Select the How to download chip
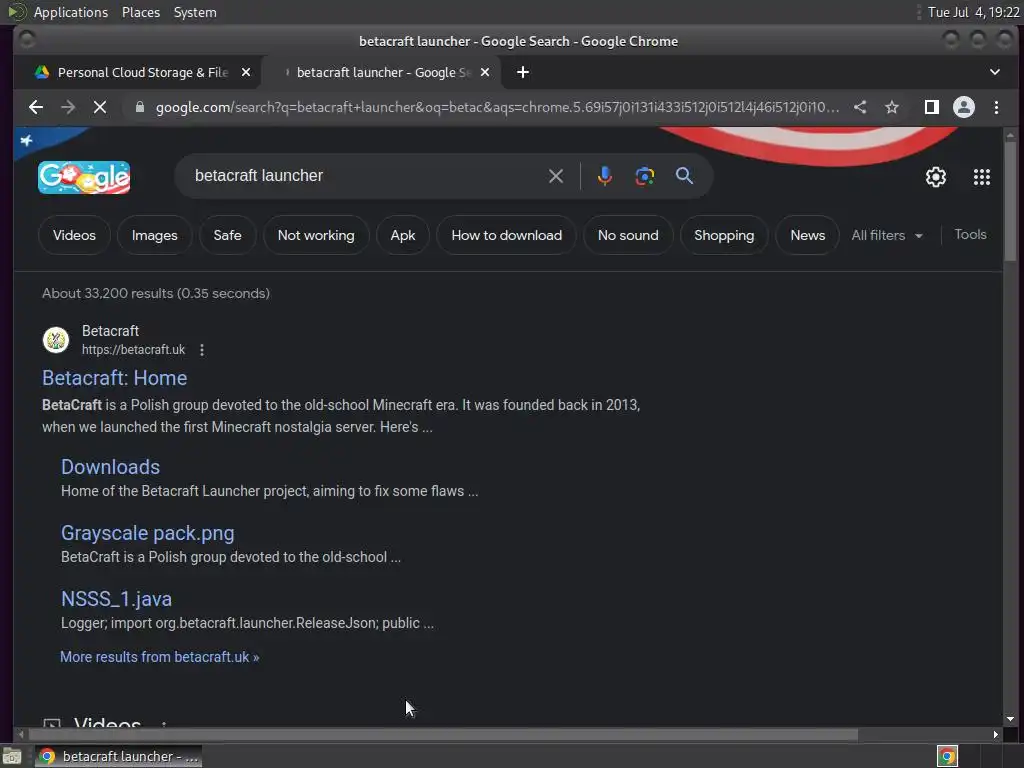This screenshot has height=768, width=1024. (507, 235)
